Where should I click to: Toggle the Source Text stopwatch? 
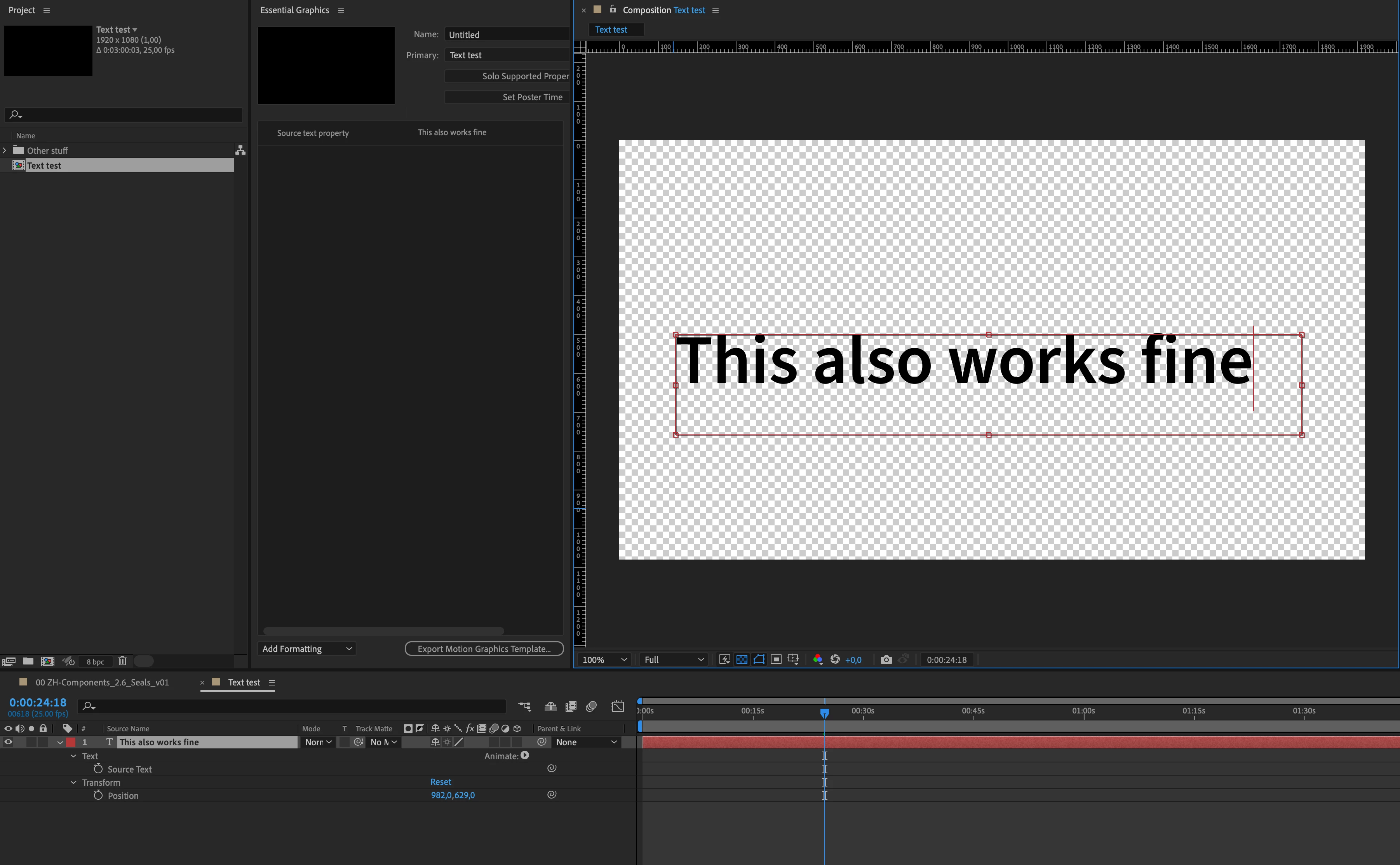(x=98, y=769)
